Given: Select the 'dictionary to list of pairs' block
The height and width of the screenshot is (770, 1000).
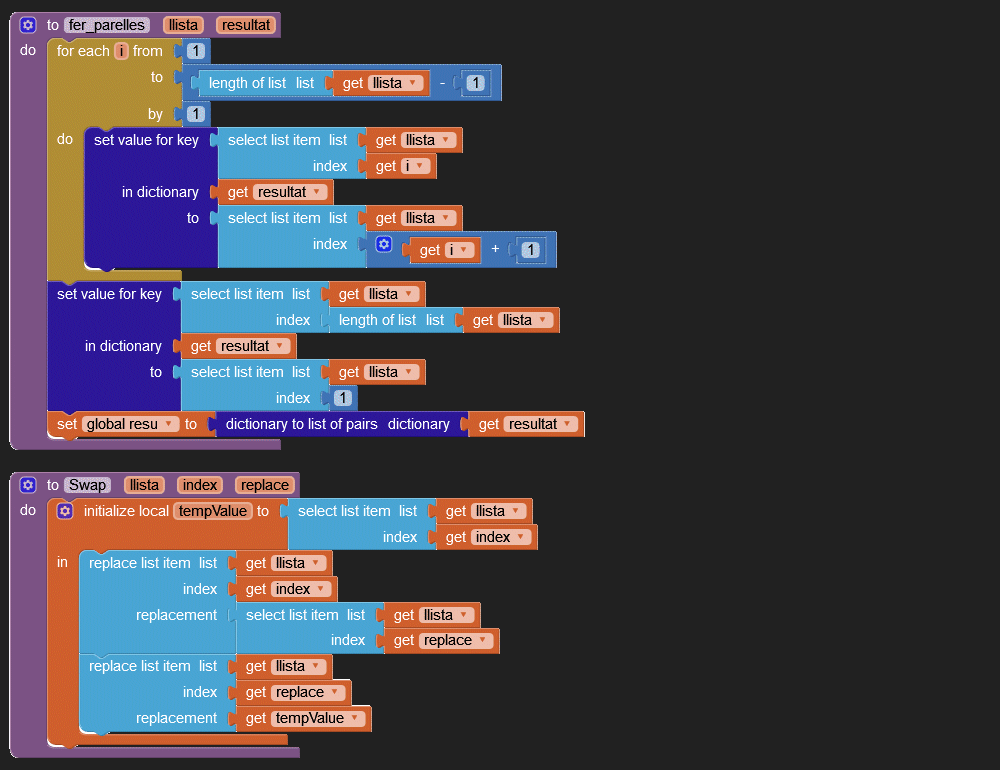Looking at the screenshot, I should point(300,425).
